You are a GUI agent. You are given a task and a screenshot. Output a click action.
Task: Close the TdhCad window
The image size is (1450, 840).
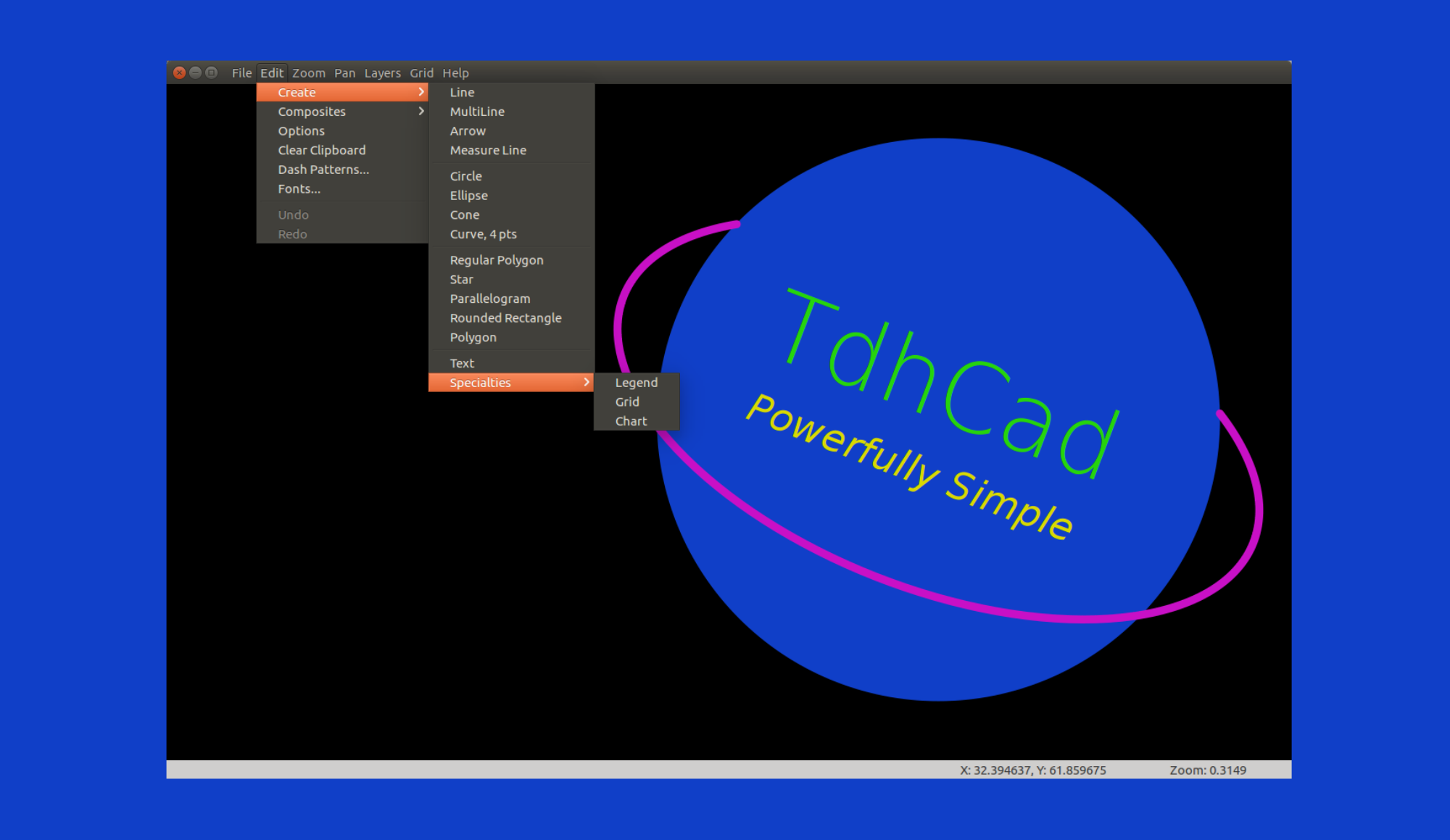pos(179,72)
